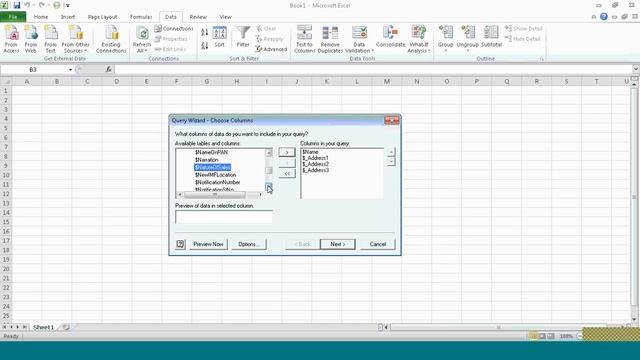Click the From Text icon

point(50,39)
